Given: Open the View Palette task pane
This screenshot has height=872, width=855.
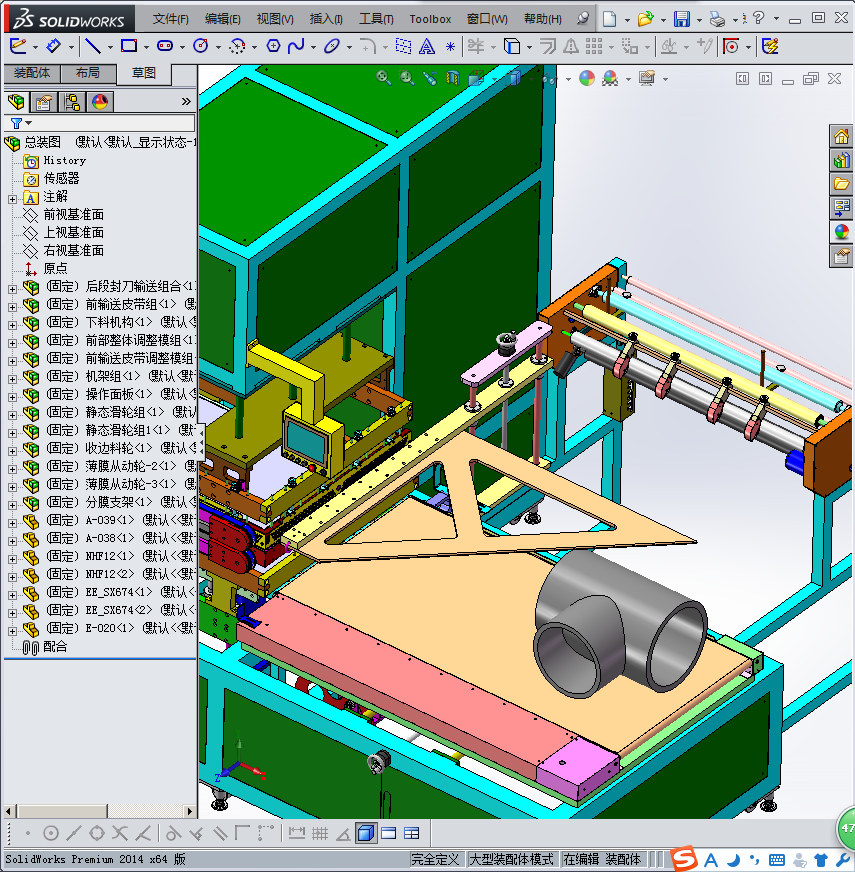Looking at the screenshot, I should tap(841, 208).
